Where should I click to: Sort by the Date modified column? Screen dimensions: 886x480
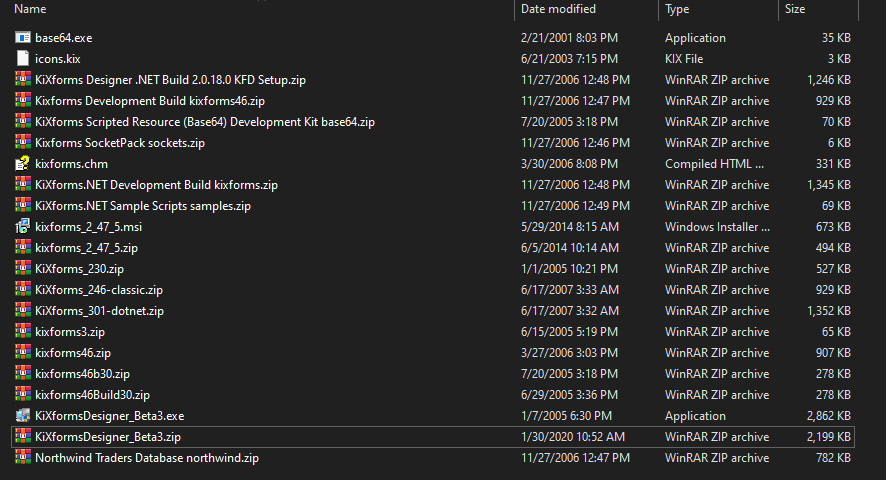(558, 9)
